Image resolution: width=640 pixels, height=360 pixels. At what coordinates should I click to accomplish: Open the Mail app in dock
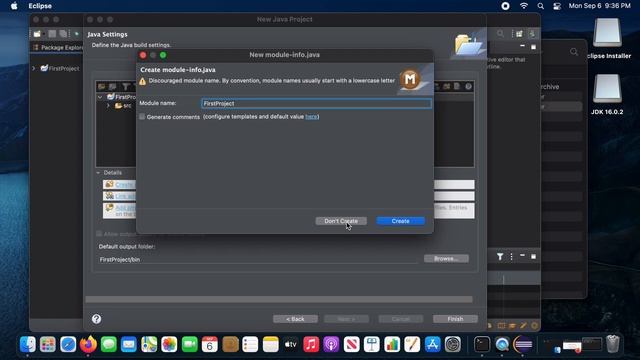(x=129, y=344)
